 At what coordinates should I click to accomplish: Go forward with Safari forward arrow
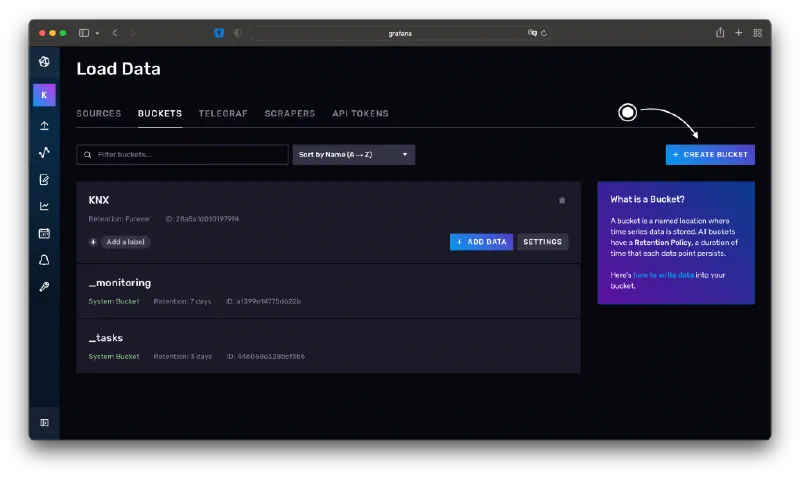point(133,33)
